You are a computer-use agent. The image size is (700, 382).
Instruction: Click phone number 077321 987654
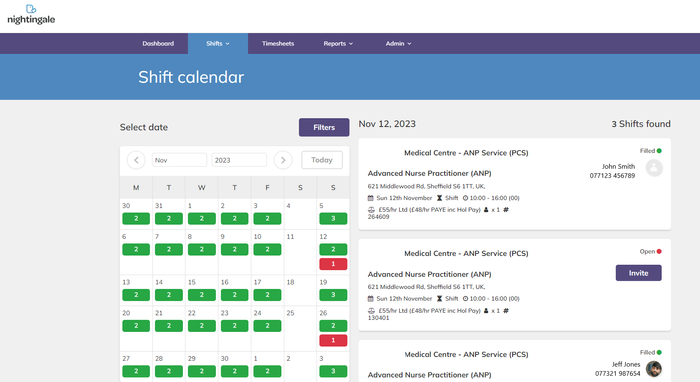(x=617, y=373)
